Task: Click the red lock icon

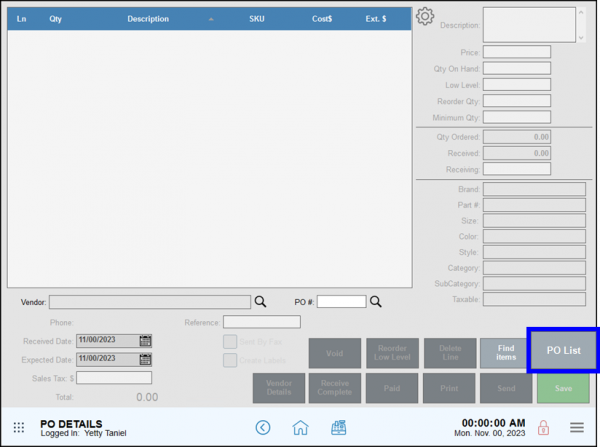Action: [x=543, y=427]
